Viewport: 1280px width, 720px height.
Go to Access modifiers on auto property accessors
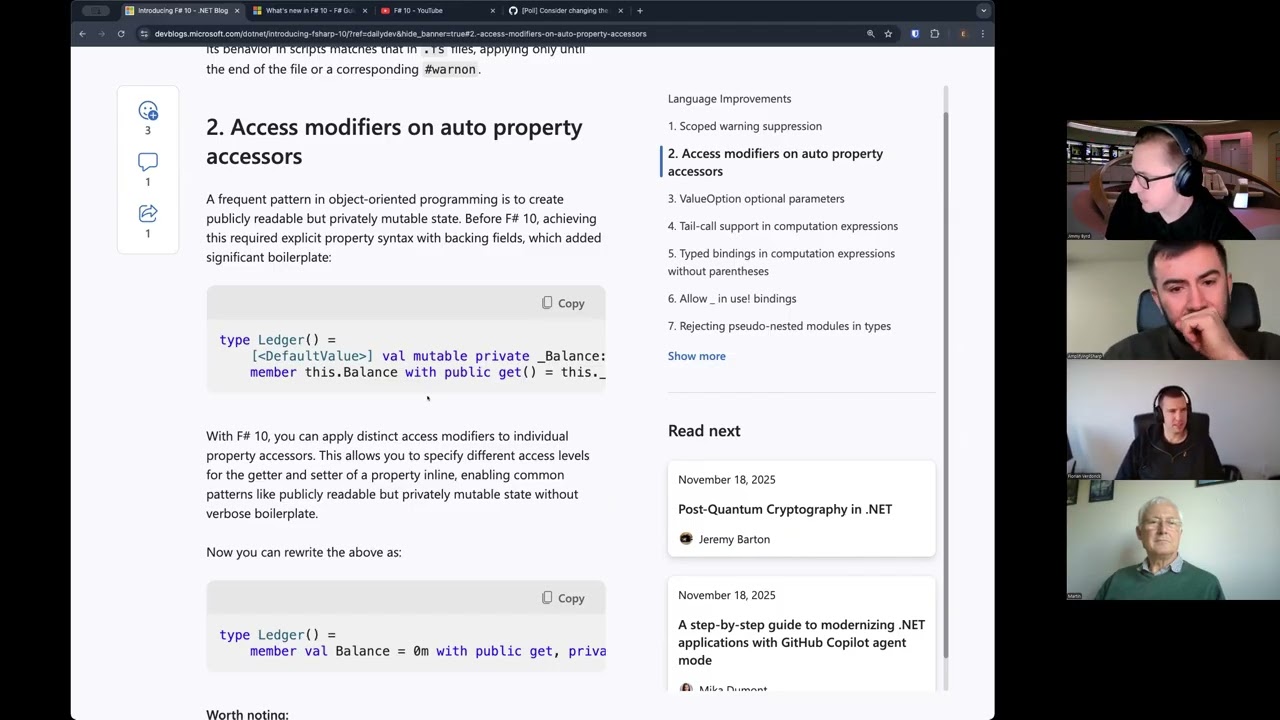point(775,162)
